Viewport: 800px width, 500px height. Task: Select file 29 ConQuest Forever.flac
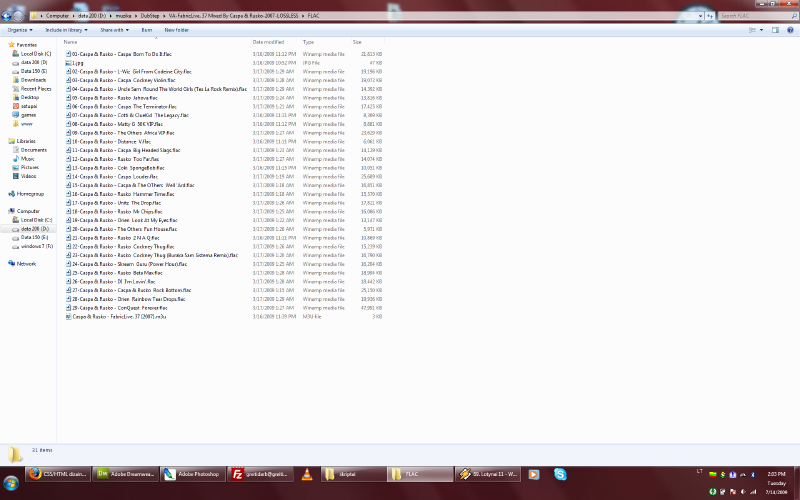pos(117,308)
